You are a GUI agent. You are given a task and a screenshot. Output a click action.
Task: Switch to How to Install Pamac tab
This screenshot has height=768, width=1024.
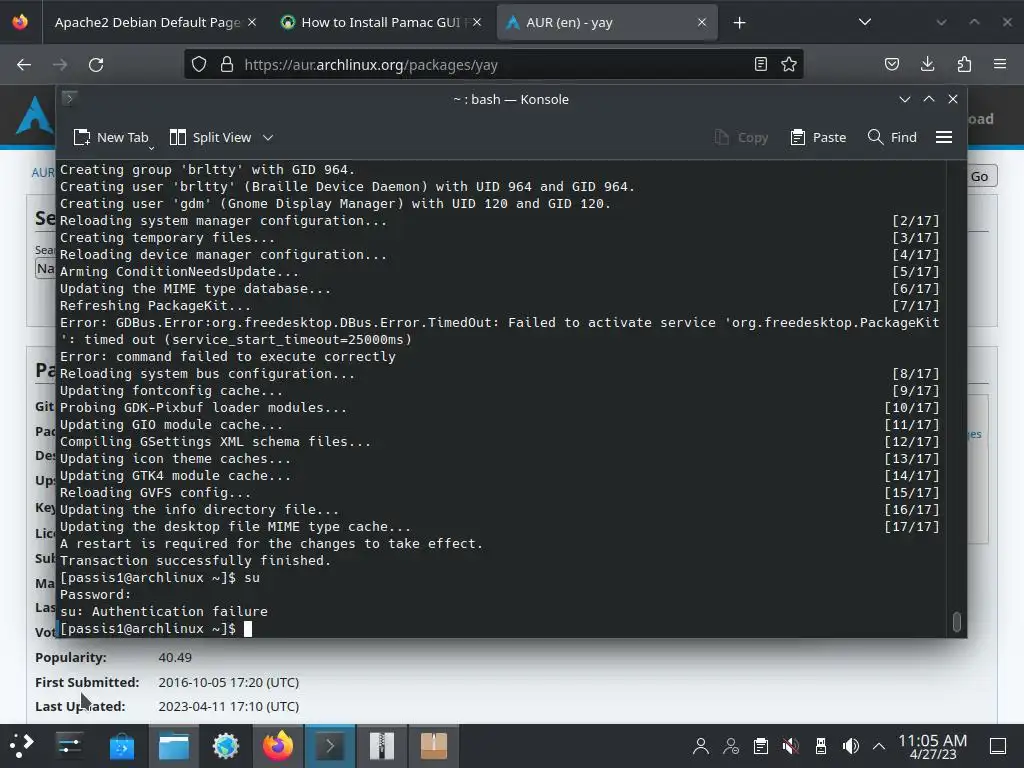click(380, 22)
